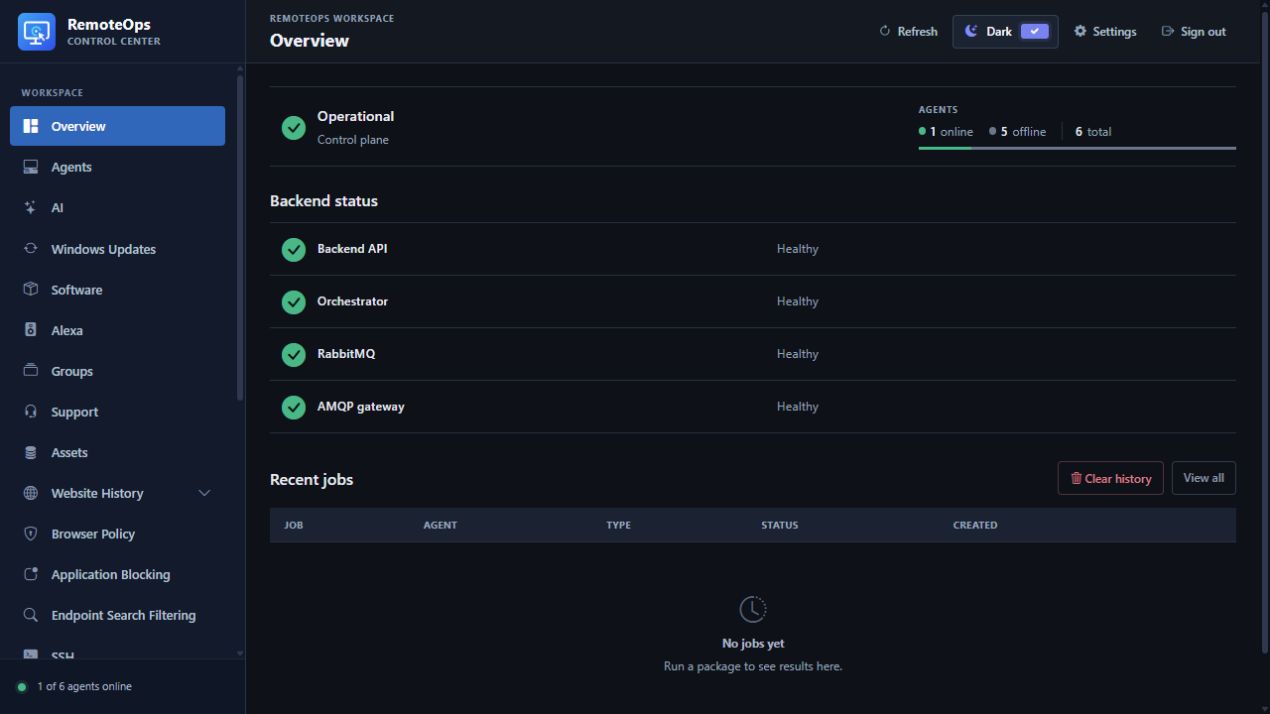
Task: Click the Browser Policy shield icon
Action: (31, 534)
